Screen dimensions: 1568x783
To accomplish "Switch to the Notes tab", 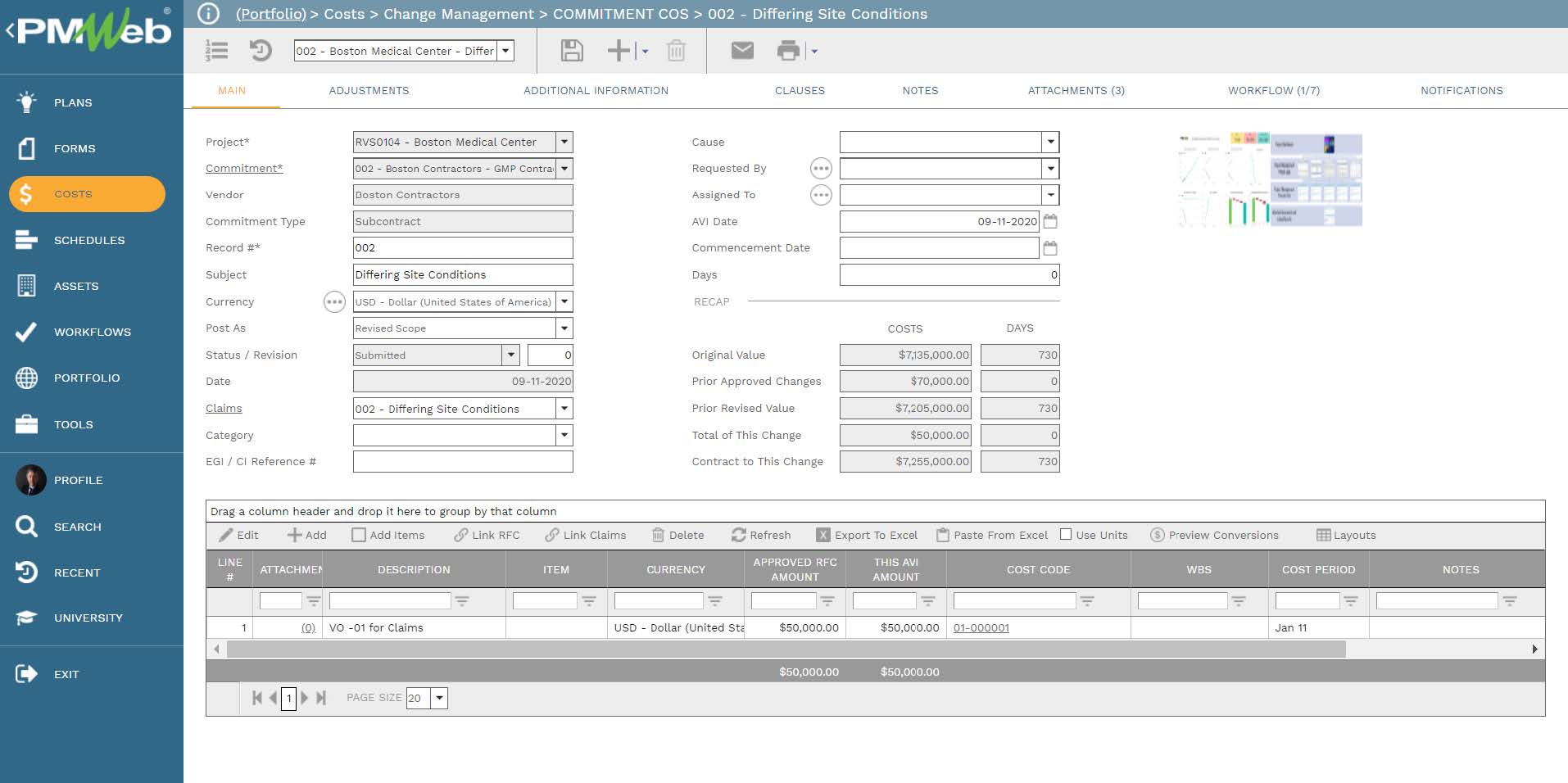I will tap(920, 91).
